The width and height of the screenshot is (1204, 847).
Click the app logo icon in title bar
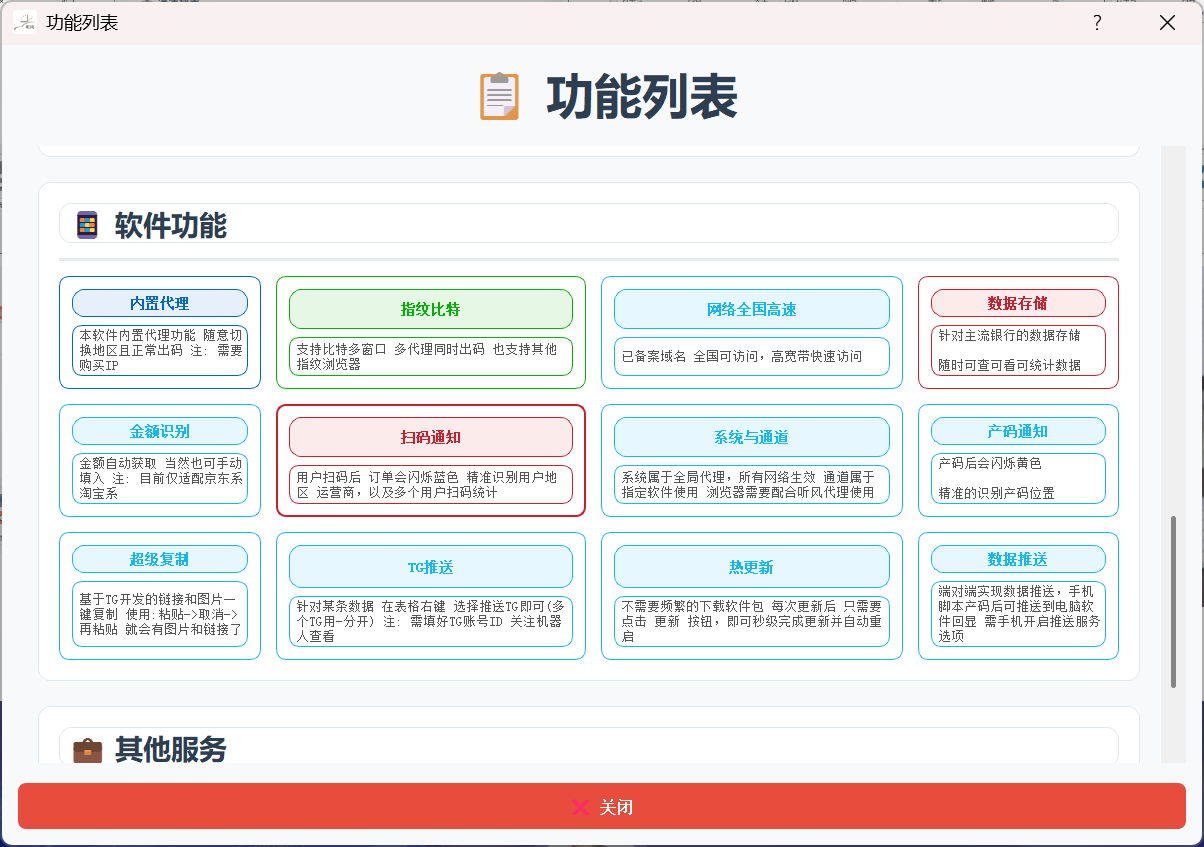[x=25, y=22]
